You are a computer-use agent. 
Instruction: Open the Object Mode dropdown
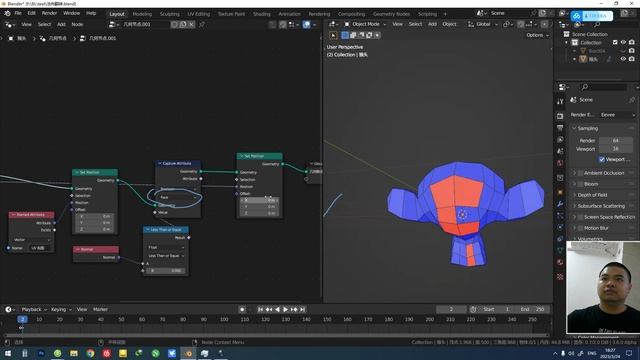(365, 24)
